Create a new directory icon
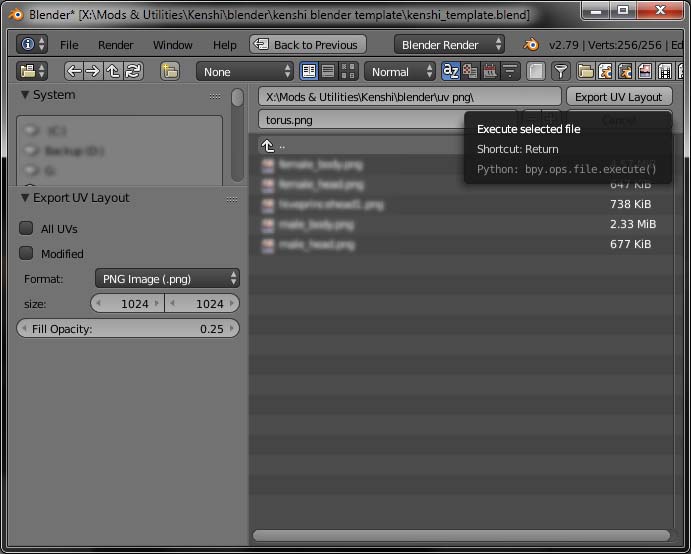This screenshot has height=554, width=691. point(170,71)
